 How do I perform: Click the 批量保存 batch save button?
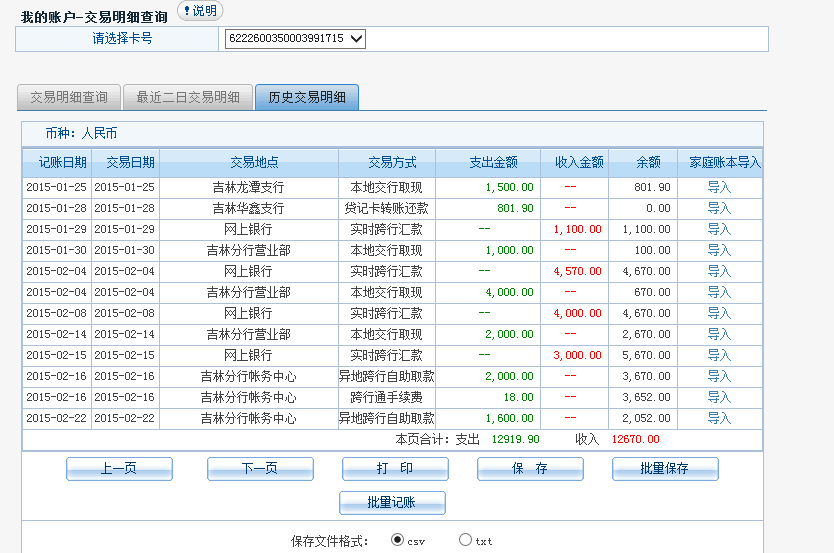click(665, 469)
